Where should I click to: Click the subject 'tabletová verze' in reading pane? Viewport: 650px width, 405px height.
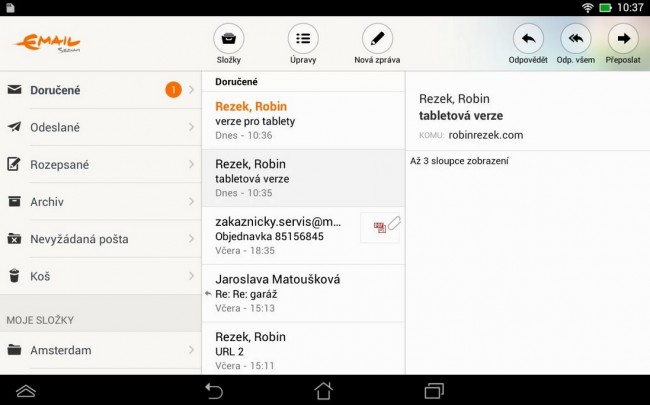click(461, 116)
